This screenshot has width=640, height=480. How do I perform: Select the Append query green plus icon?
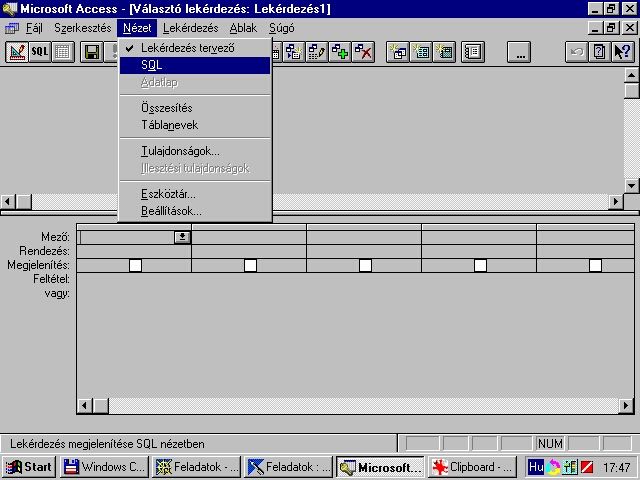(x=340, y=52)
